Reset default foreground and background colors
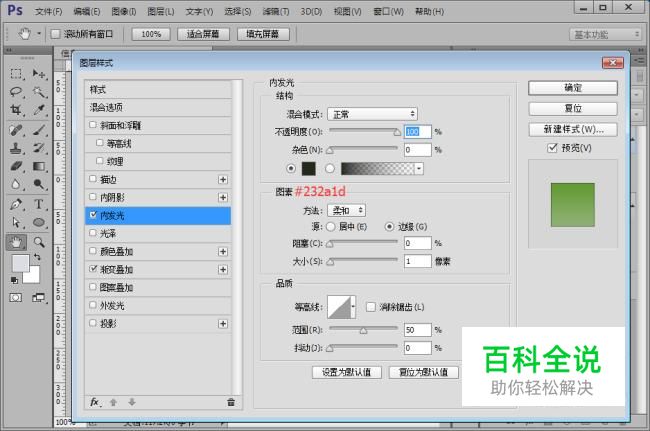 pos(15,280)
